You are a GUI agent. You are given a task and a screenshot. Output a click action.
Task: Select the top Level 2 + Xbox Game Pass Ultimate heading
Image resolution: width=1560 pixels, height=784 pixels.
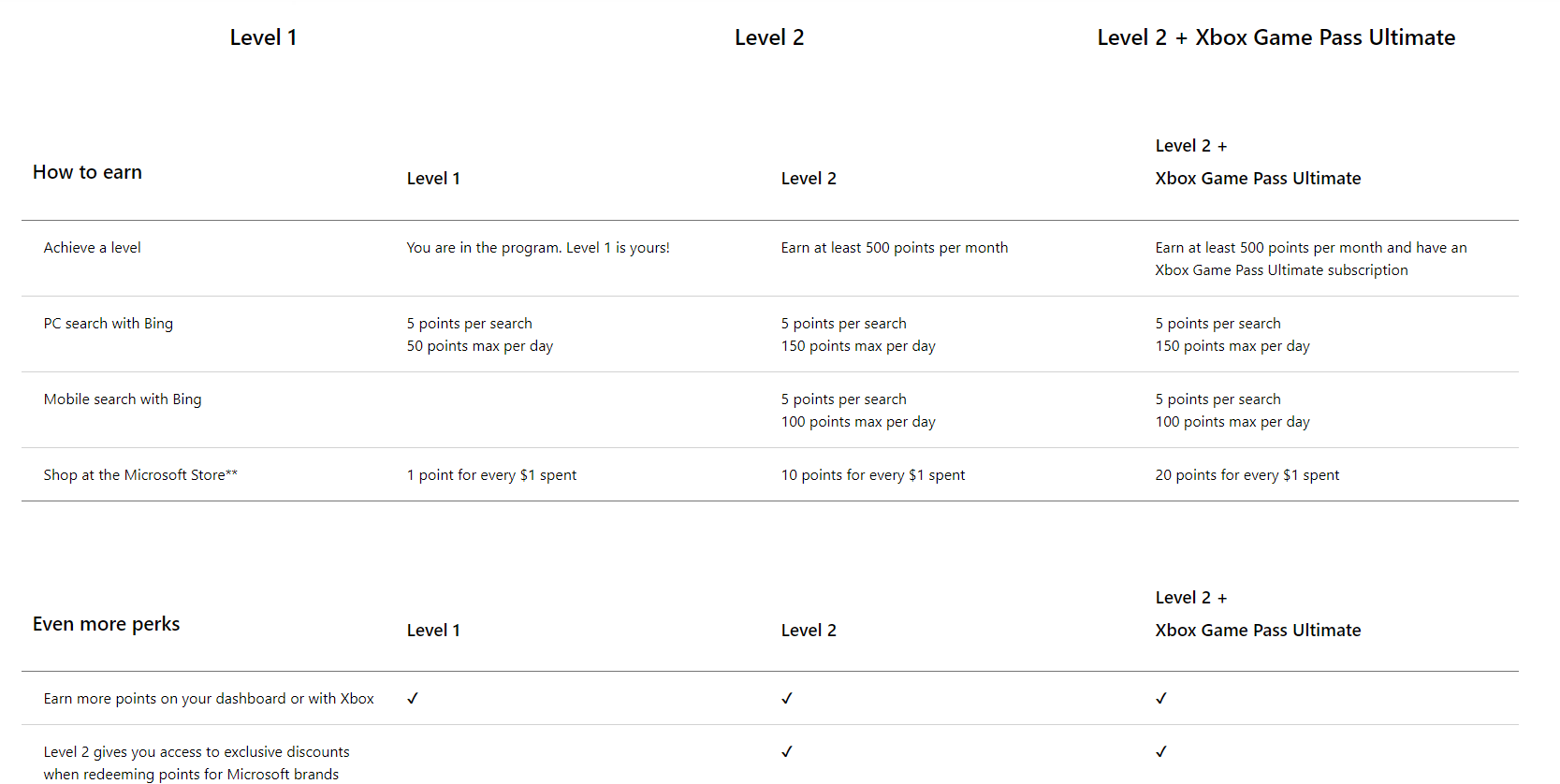click(1276, 37)
